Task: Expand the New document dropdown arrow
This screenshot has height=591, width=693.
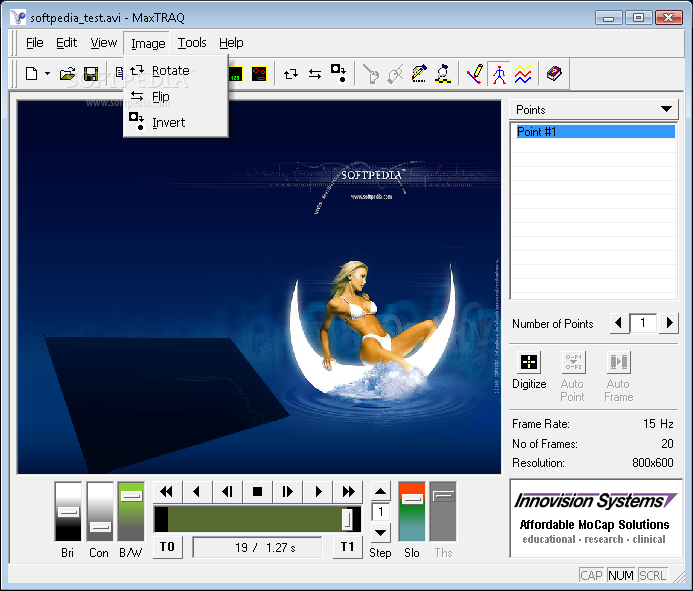Action: click(47, 73)
